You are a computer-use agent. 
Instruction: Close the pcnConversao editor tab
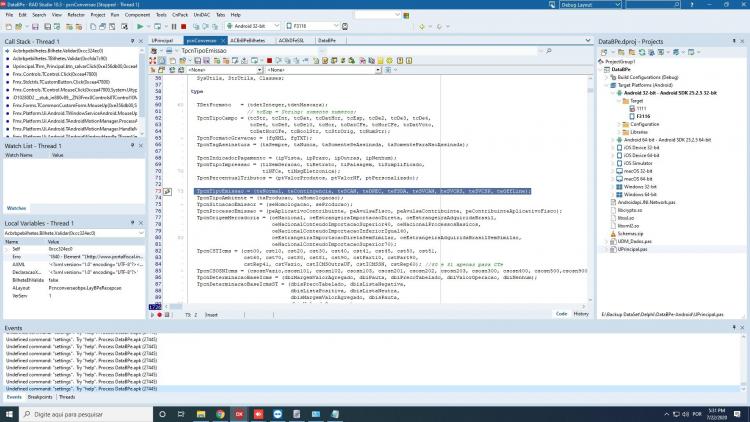click(223, 41)
